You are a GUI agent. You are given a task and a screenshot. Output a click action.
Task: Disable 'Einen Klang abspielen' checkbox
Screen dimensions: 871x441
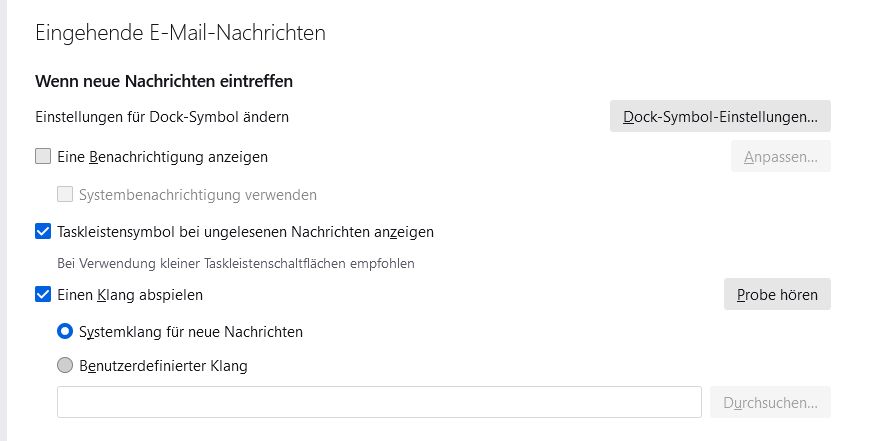click(x=43, y=295)
